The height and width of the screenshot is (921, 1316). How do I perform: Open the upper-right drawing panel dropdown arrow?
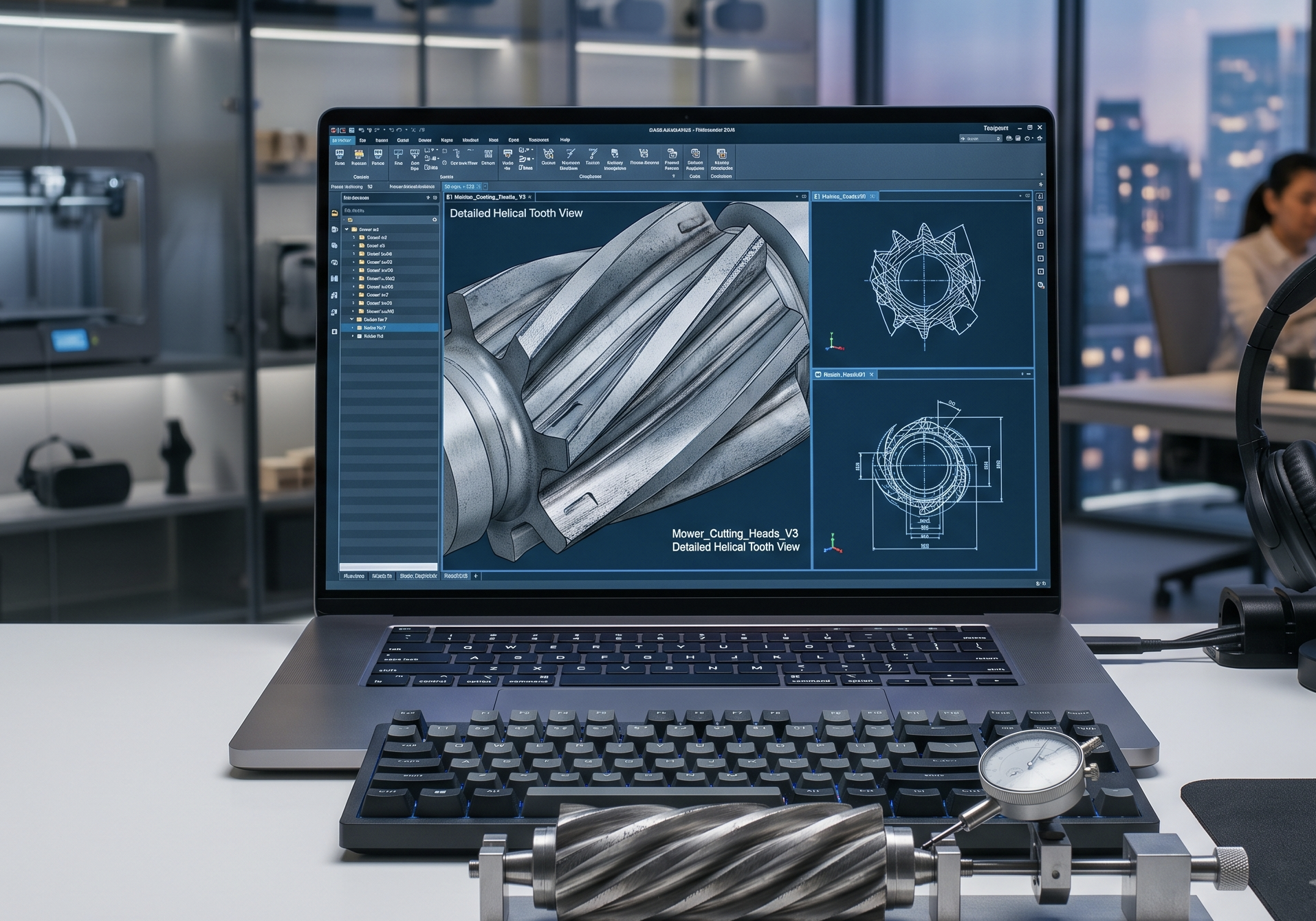click(x=1020, y=197)
